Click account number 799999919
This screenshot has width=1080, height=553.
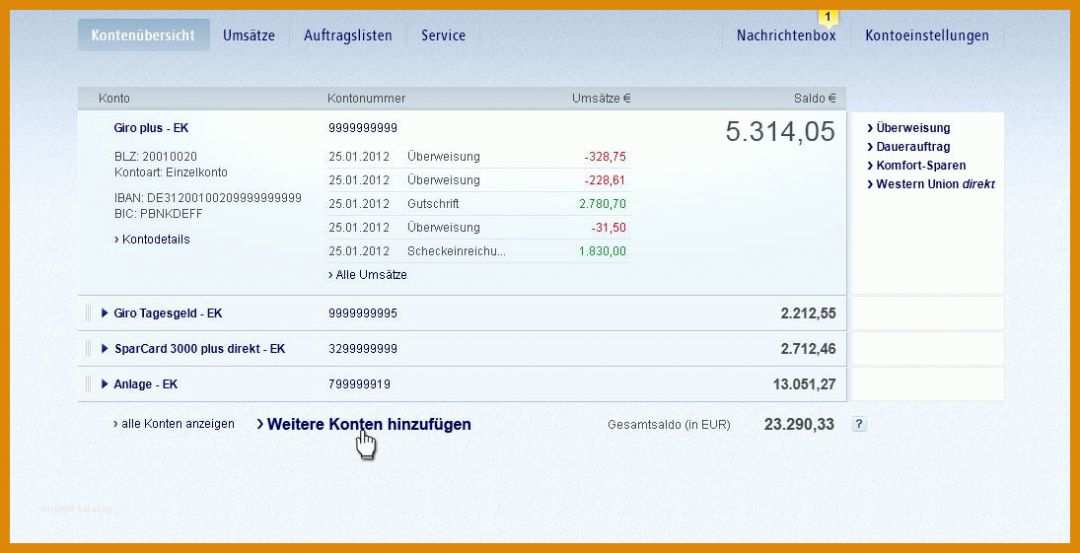(360, 384)
